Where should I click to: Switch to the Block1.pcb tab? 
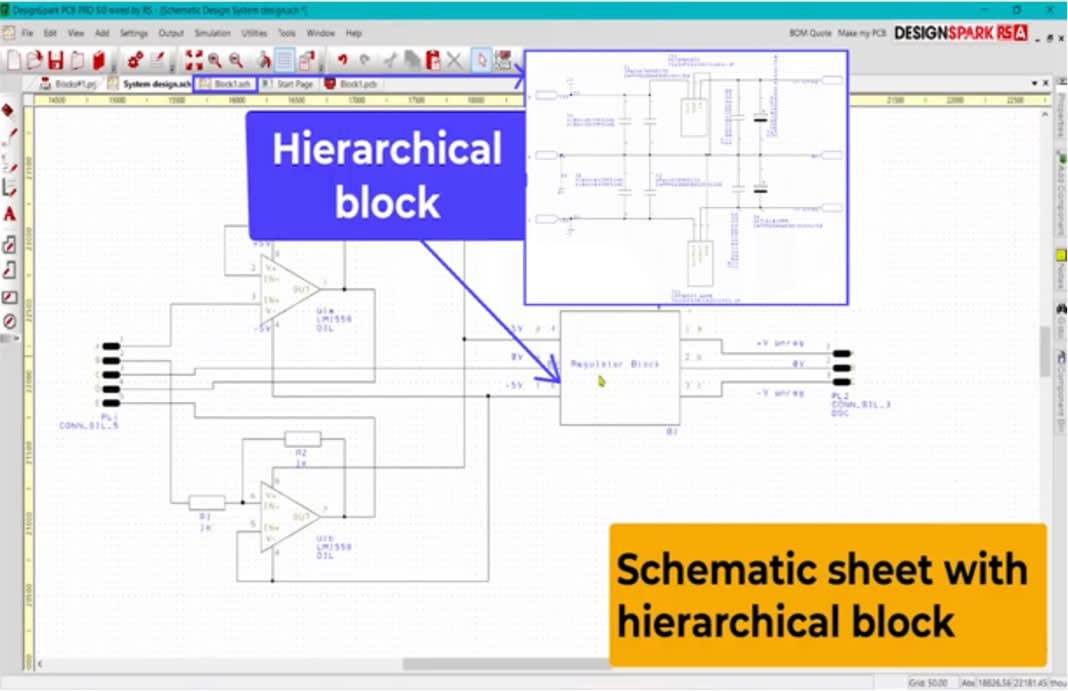click(351, 84)
